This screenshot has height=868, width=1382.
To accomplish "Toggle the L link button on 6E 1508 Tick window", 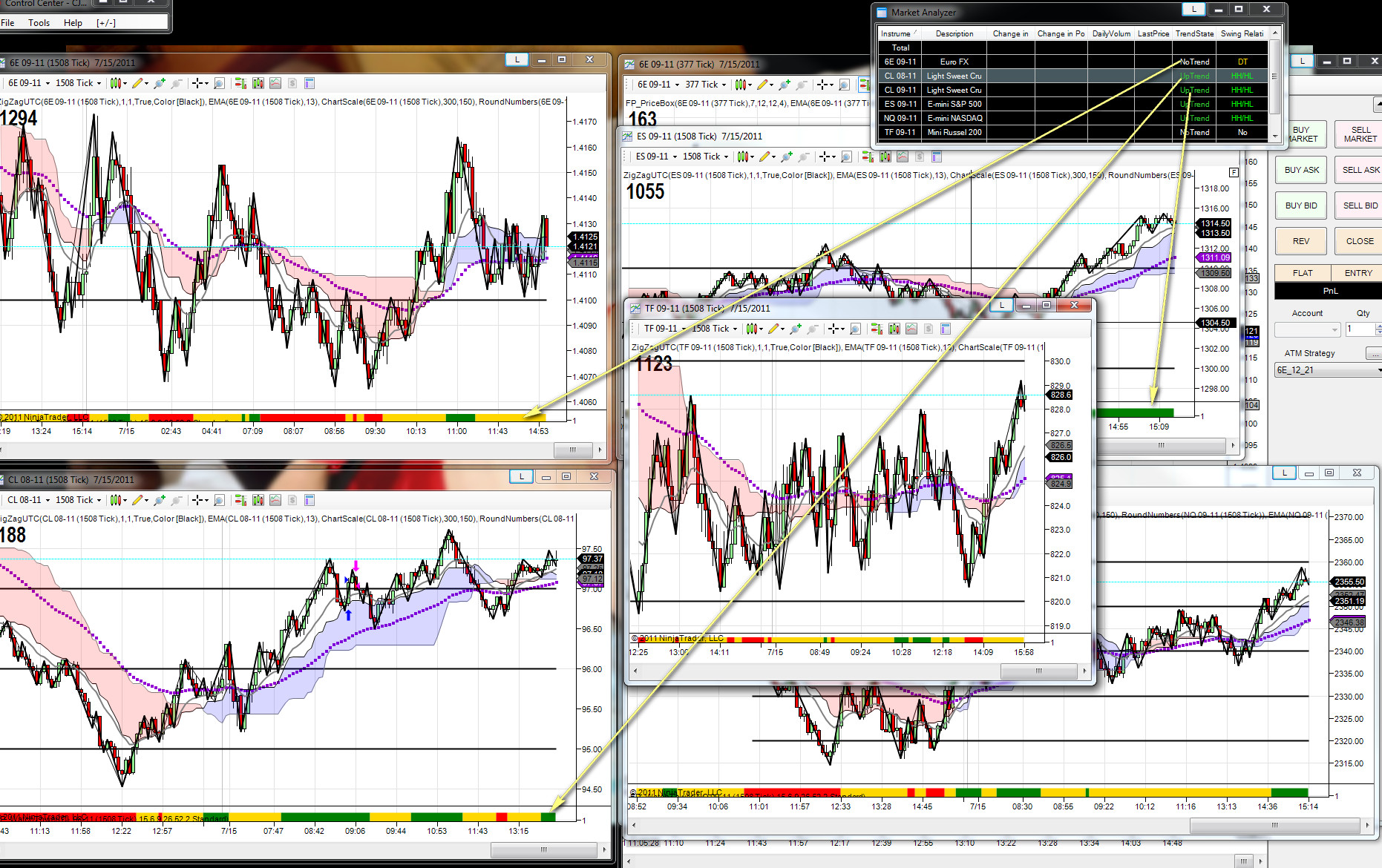I will tap(517, 59).
